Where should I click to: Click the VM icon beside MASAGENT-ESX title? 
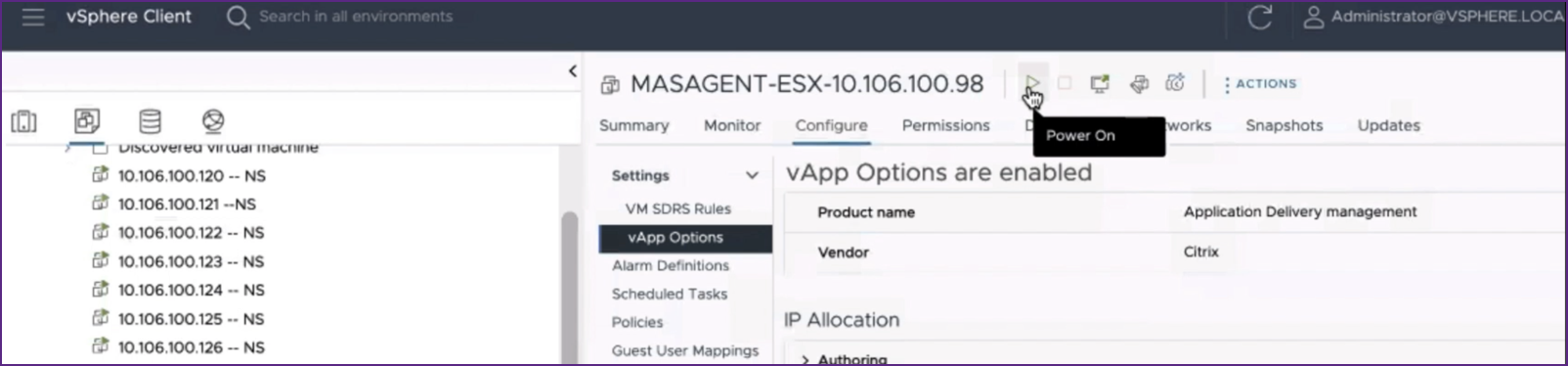click(x=610, y=84)
